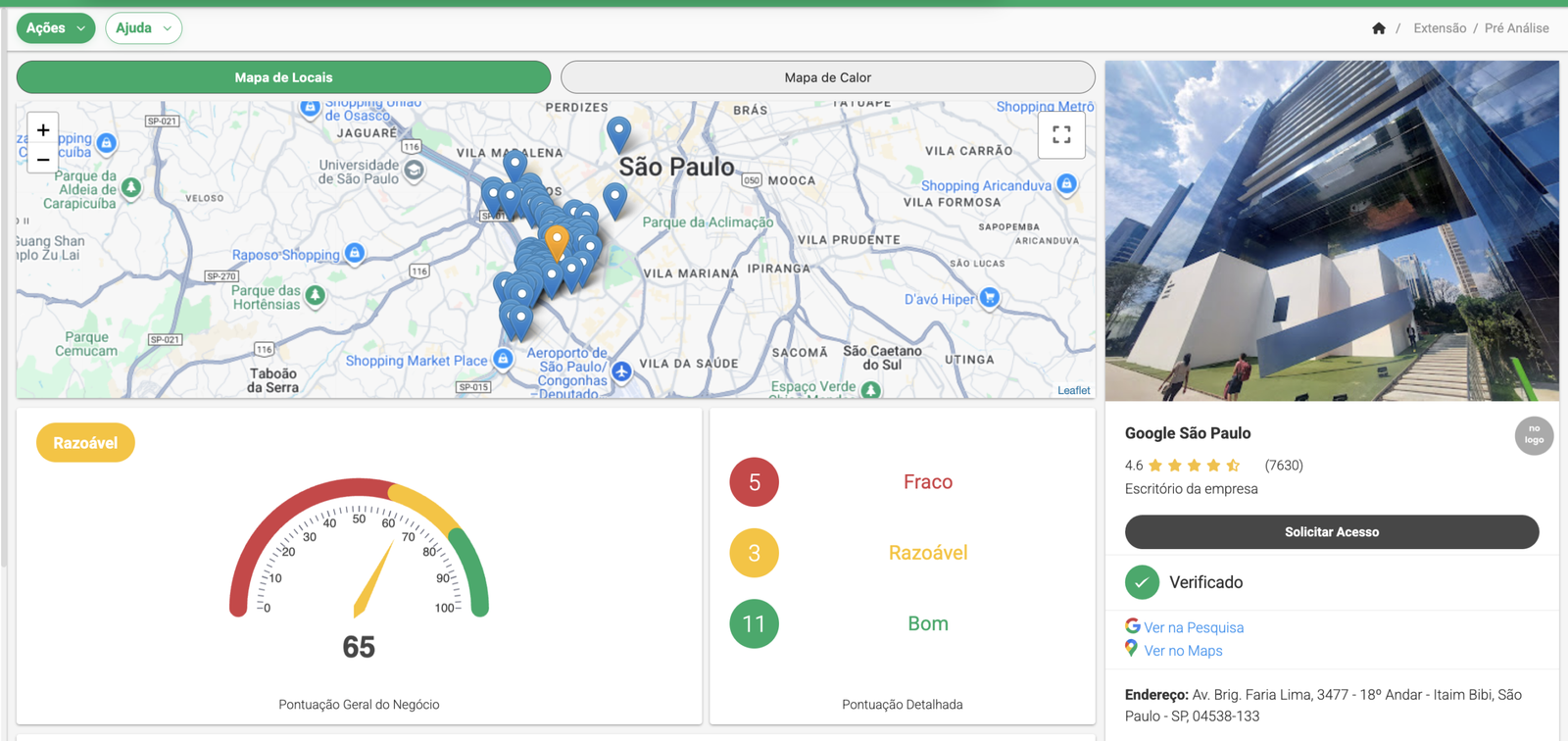Screen dimensions: 1568x741
Task: Click the green Verificado check icon
Action: click(1142, 582)
